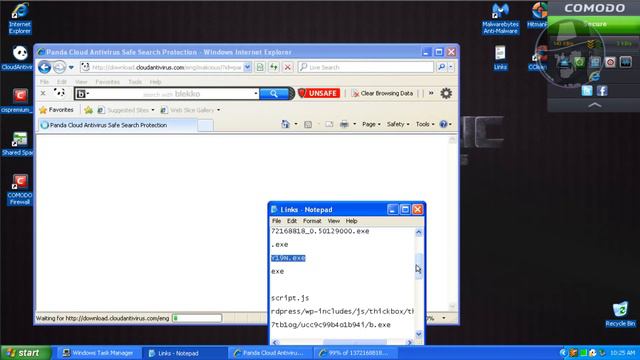Open Notepad View menu
The image size is (640, 360).
pyautogui.click(x=333, y=221)
